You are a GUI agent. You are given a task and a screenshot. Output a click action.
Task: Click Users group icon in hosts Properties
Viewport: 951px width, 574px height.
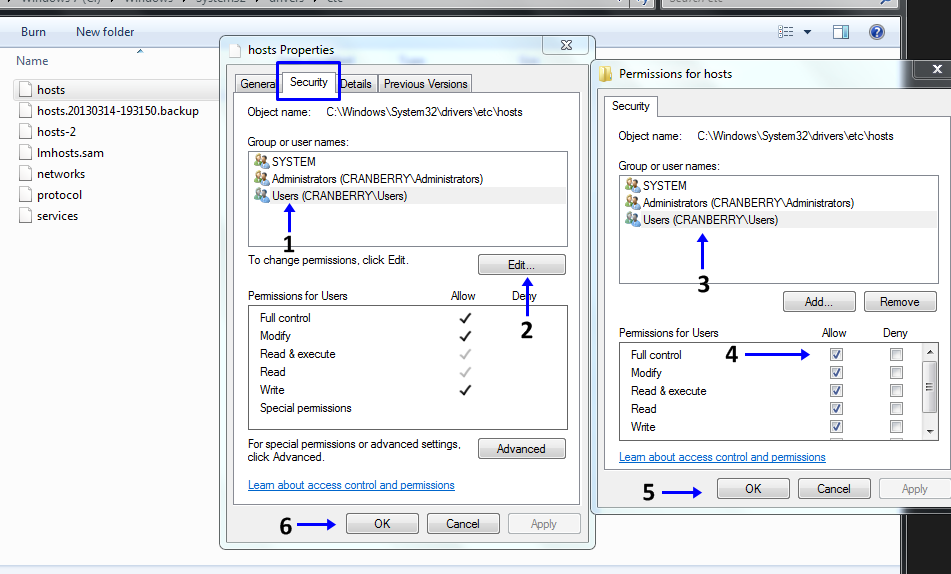coord(261,195)
